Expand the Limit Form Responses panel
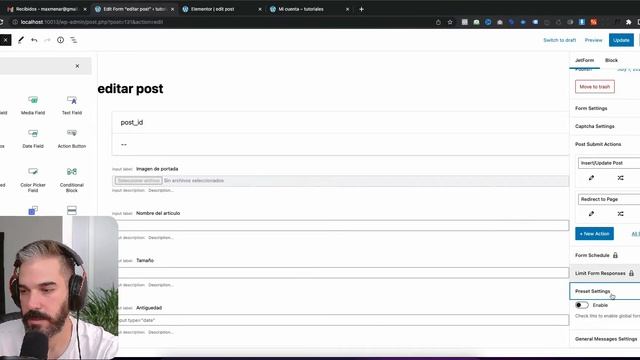 (604, 273)
